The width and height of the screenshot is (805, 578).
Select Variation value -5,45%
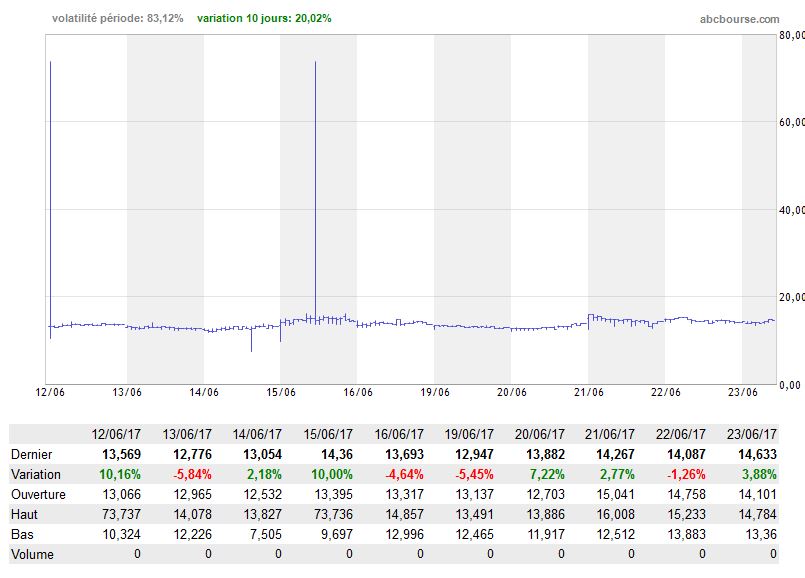(x=474, y=474)
